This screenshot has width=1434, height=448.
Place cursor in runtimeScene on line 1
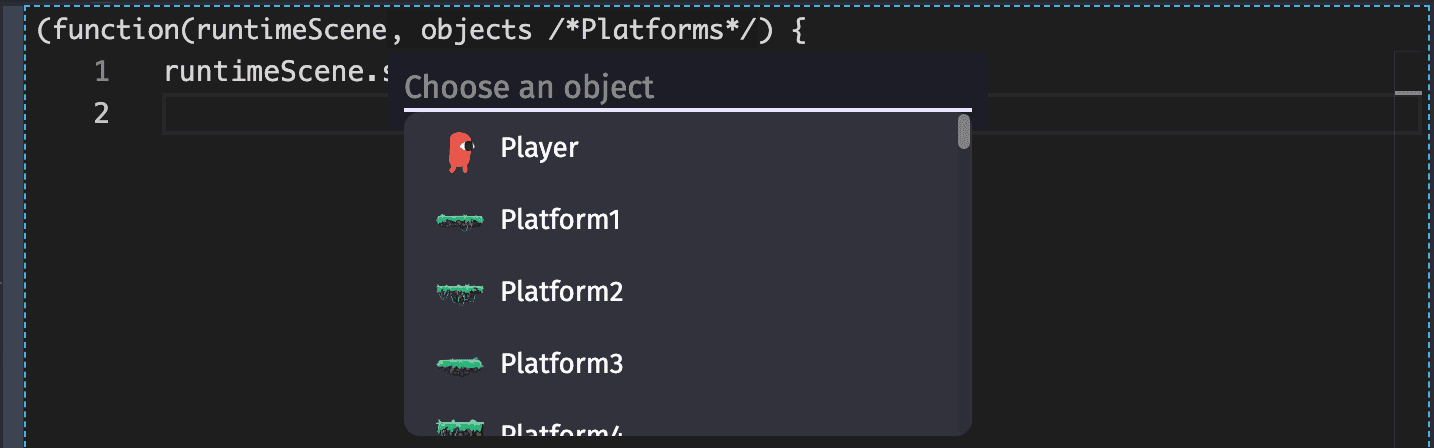[270, 72]
